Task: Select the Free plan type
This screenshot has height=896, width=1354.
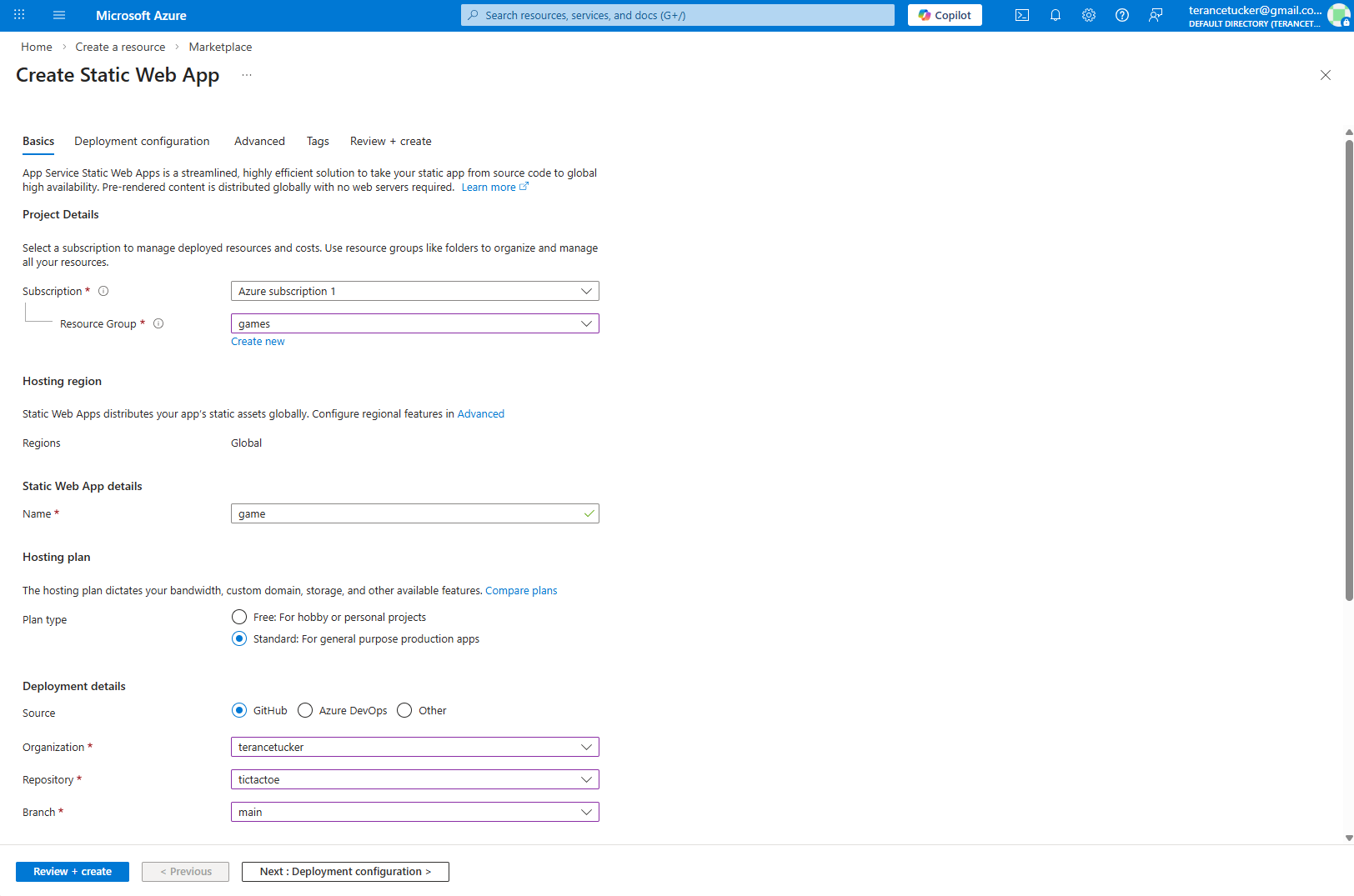Action: point(239,617)
